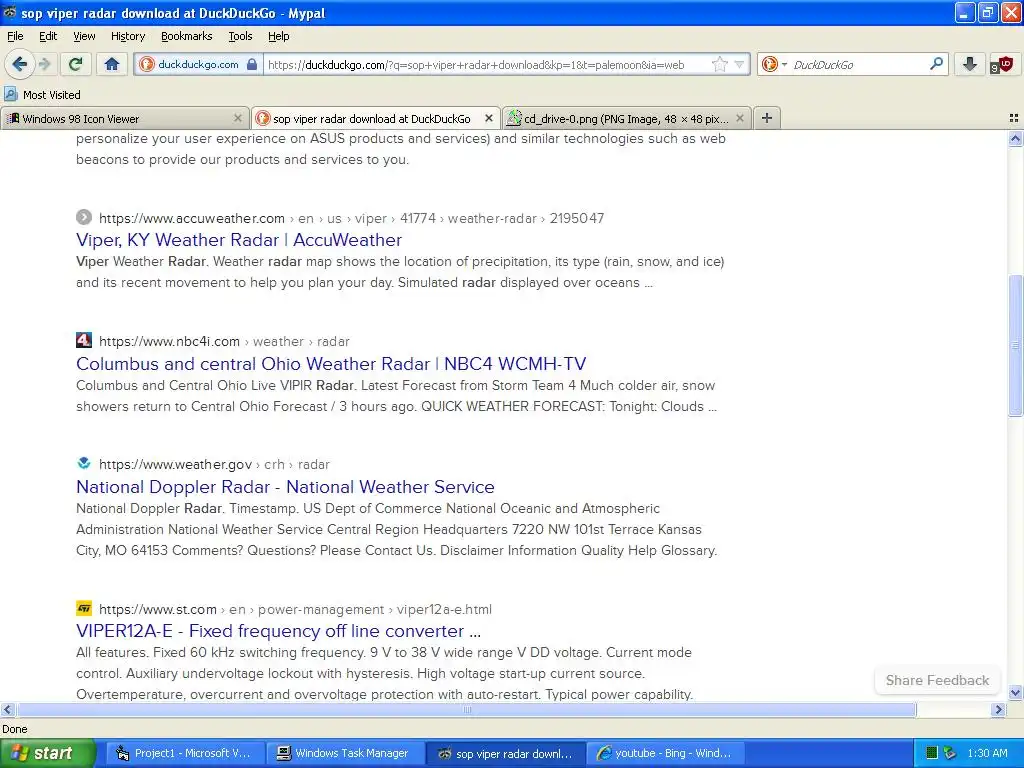Go back with the browser back arrow
The width and height of the screenshot is (1024, 768).
click(20, 64)
